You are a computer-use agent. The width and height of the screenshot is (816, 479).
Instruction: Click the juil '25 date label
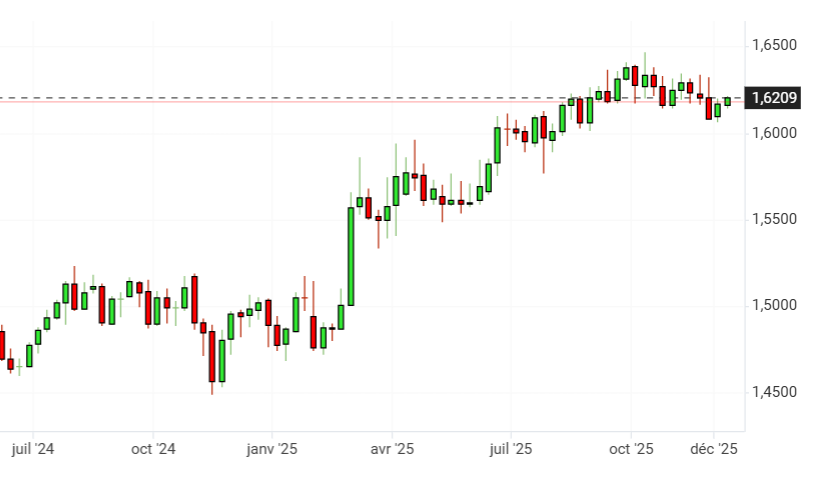pos(510,450)
